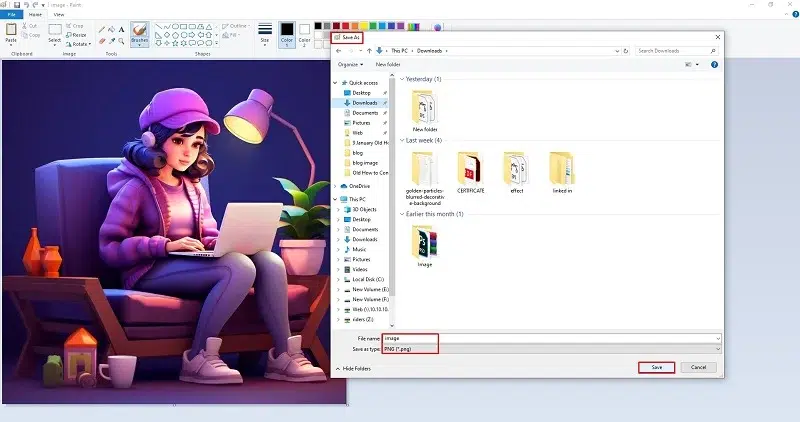
Task: Collapse the Hide Folders panel
Action: click(x=353, y=368)
